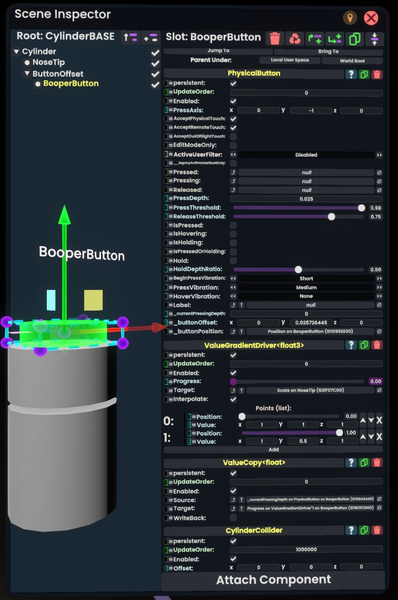Move gradient point 0 down
Viewport: 398px width, 600px height.
tap(371, 421)
